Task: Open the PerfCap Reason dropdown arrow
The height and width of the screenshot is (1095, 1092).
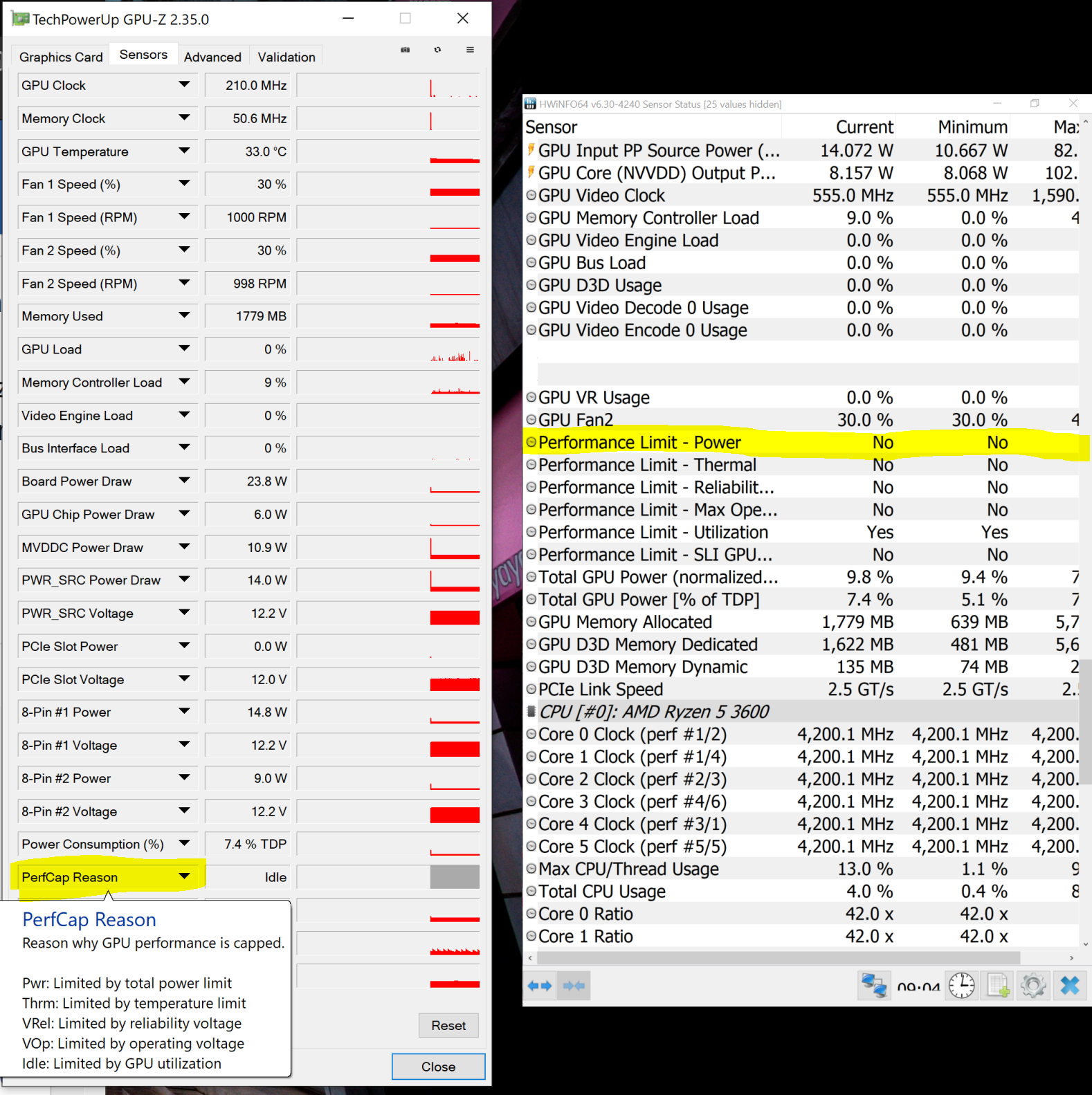Action: (x=184, y=876)
